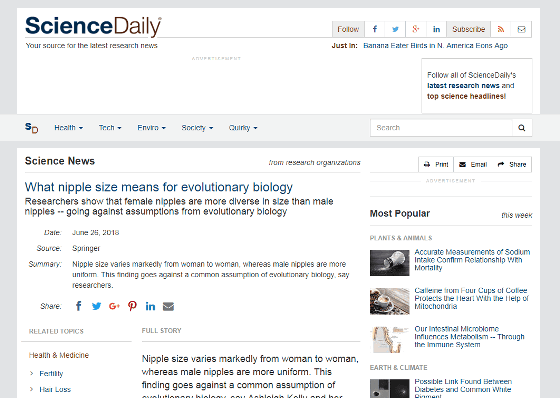Viewport: 560px width, 398px height.
Task: Share the article on Google Plus
Action: (x=114, y=306)
